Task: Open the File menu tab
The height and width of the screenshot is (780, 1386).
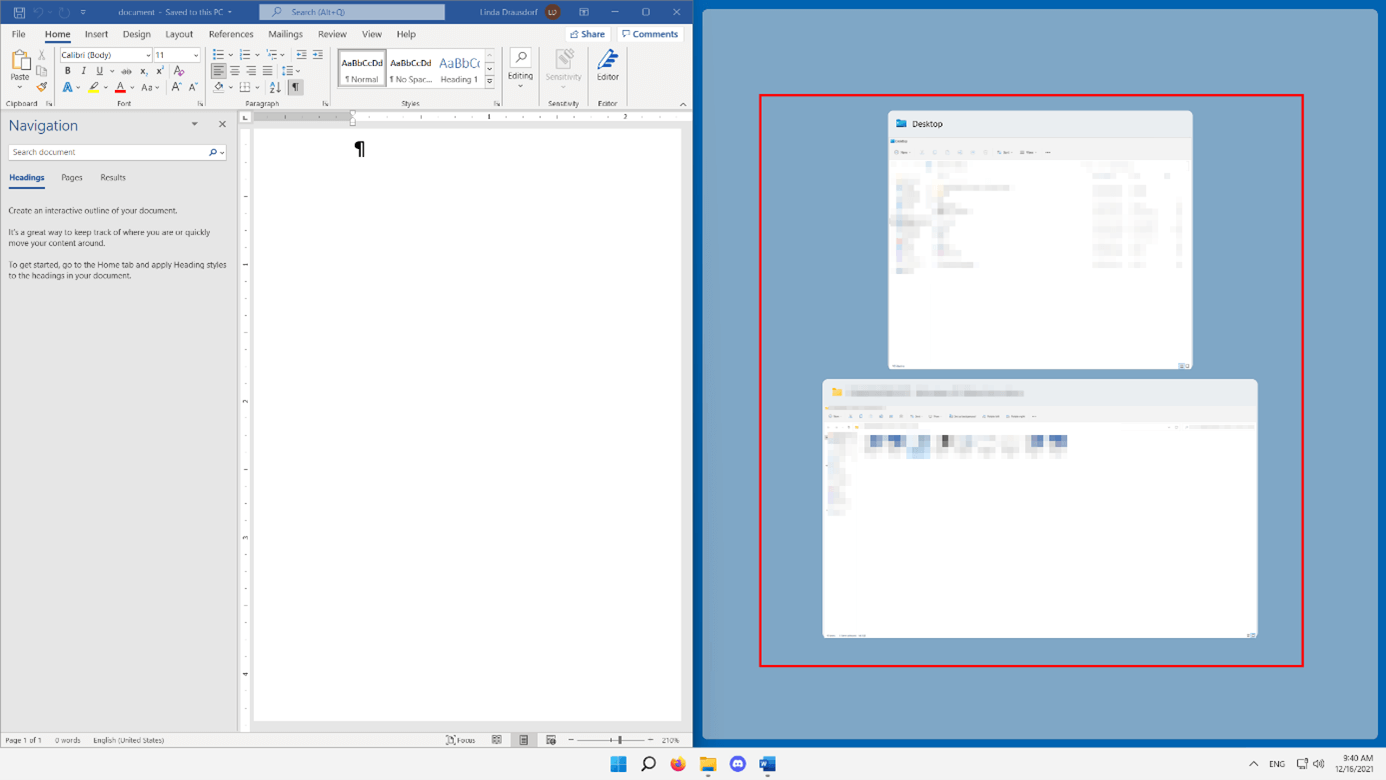Action: coord(19,34)
